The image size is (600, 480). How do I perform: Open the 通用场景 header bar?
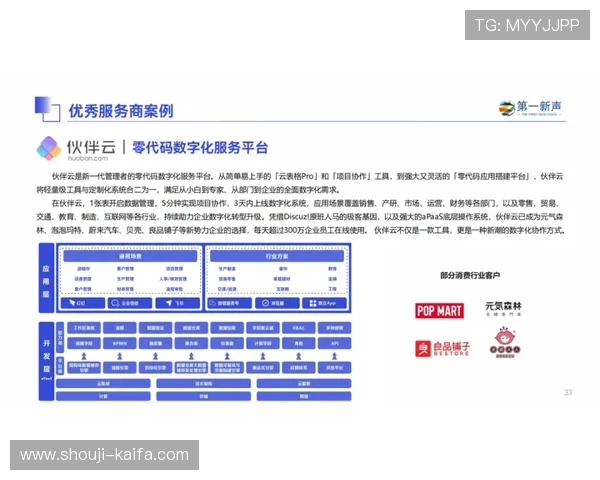click(x=130, y=256)
